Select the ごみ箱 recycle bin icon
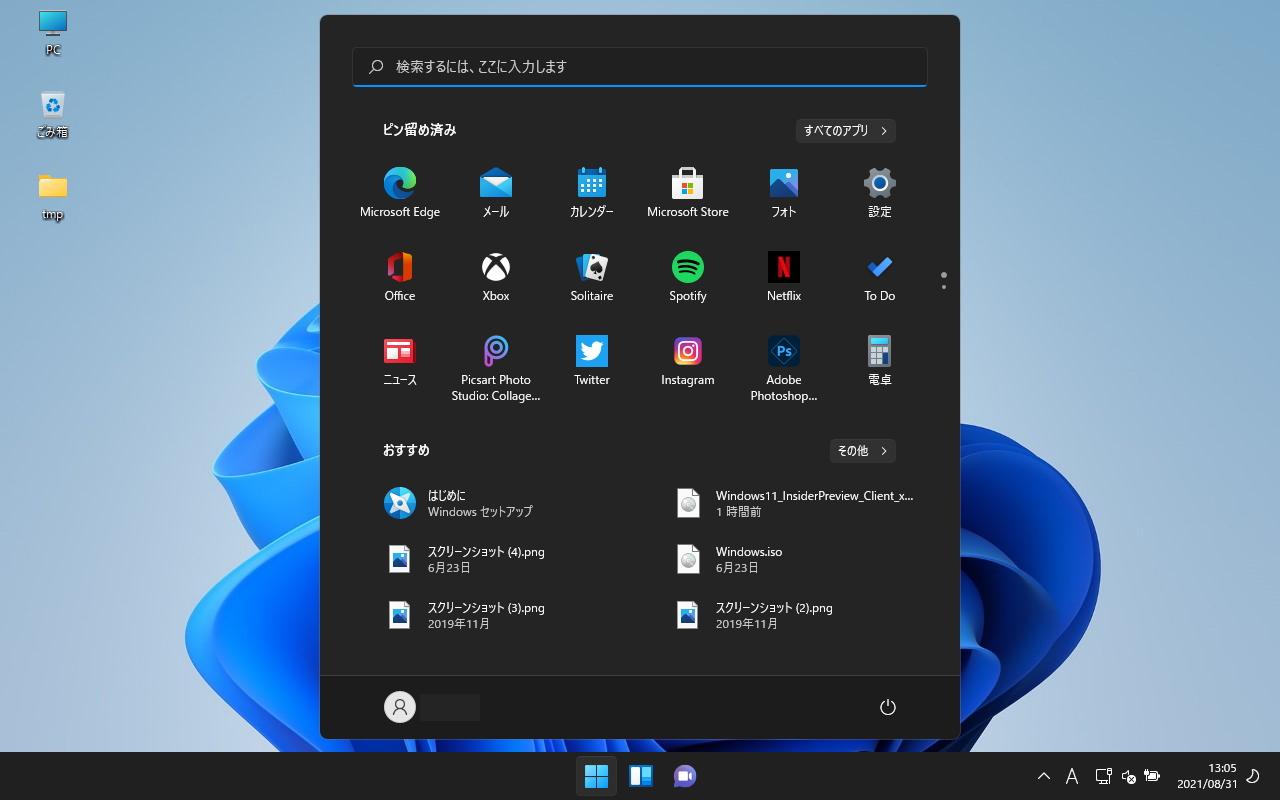Screen dimensions: 1280x800 point(53,115)
